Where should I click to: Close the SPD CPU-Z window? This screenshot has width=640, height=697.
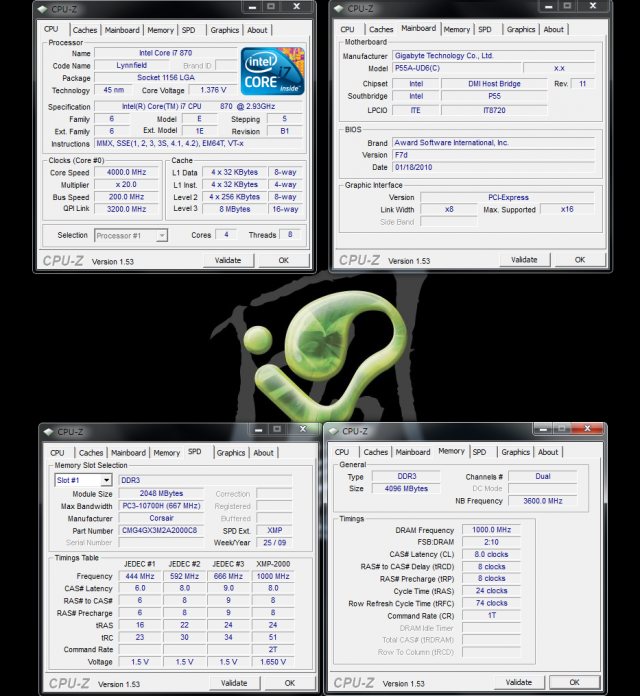click(x=303, y=429)
